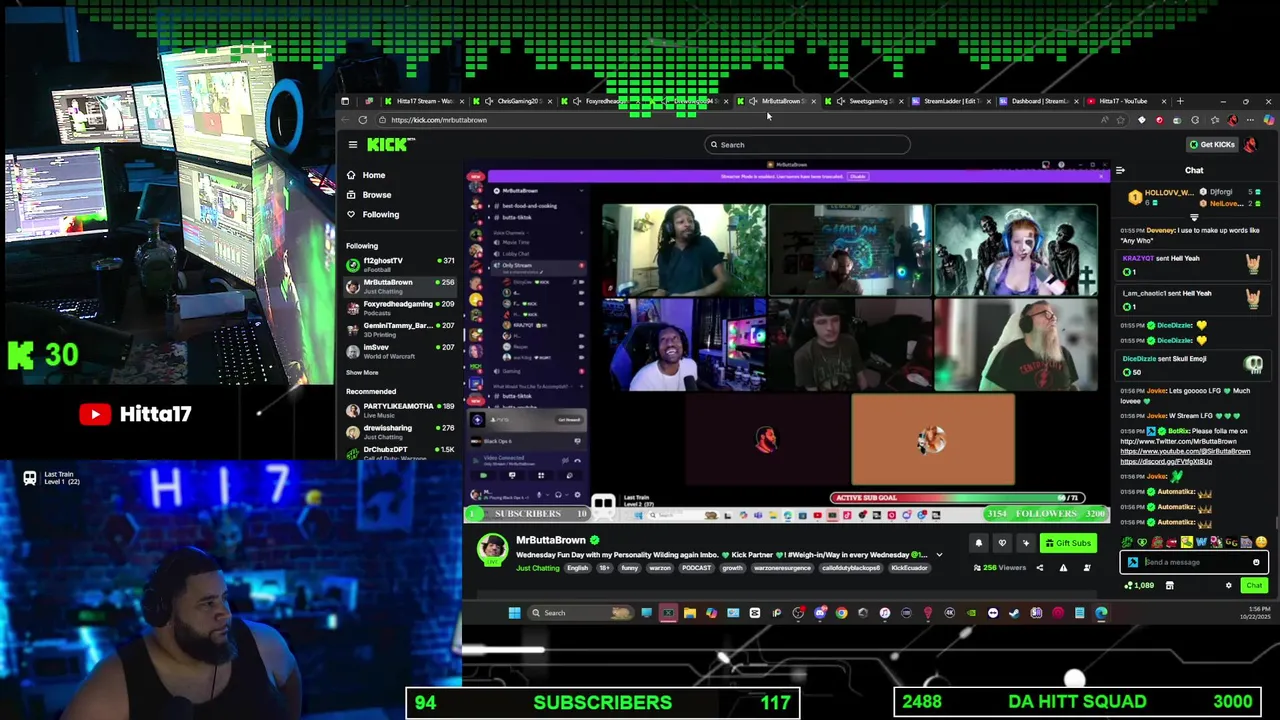Click MrButtaBrown channel avatar
Screen dimensions: 1280x720
491,548
